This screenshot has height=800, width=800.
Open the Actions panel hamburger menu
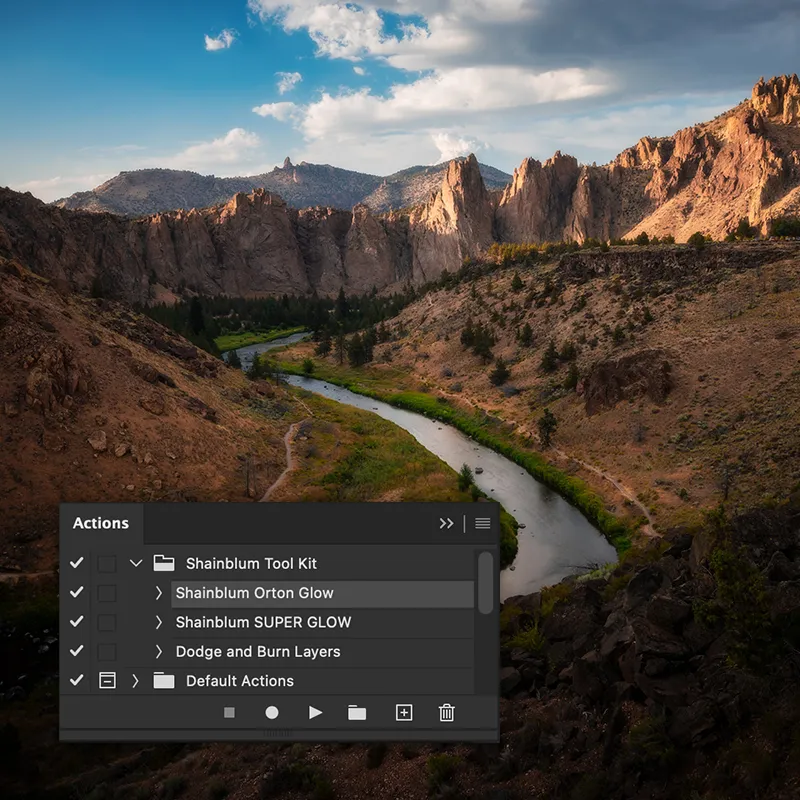[483, 523]
